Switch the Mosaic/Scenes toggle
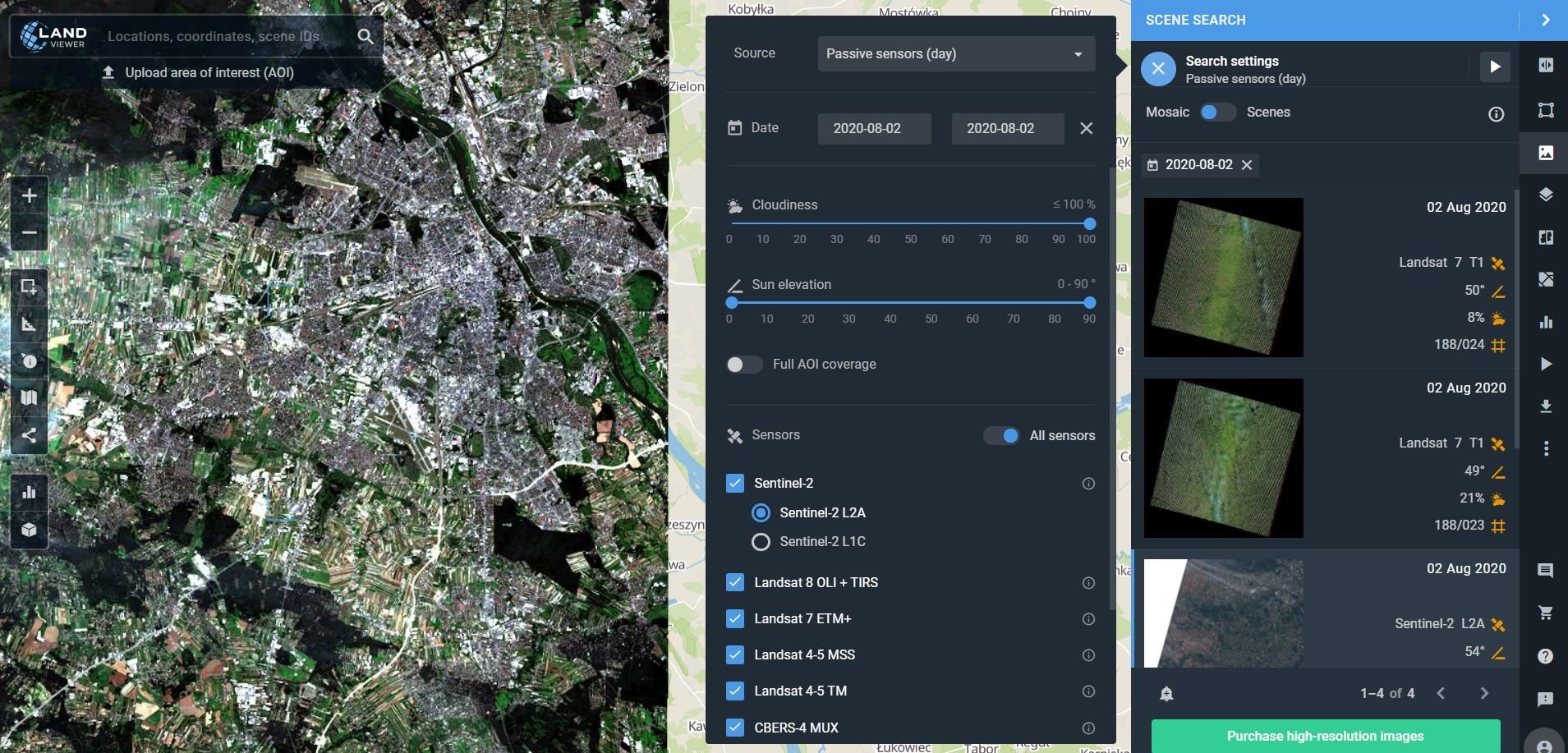1568x753 pixels. 1216,112
